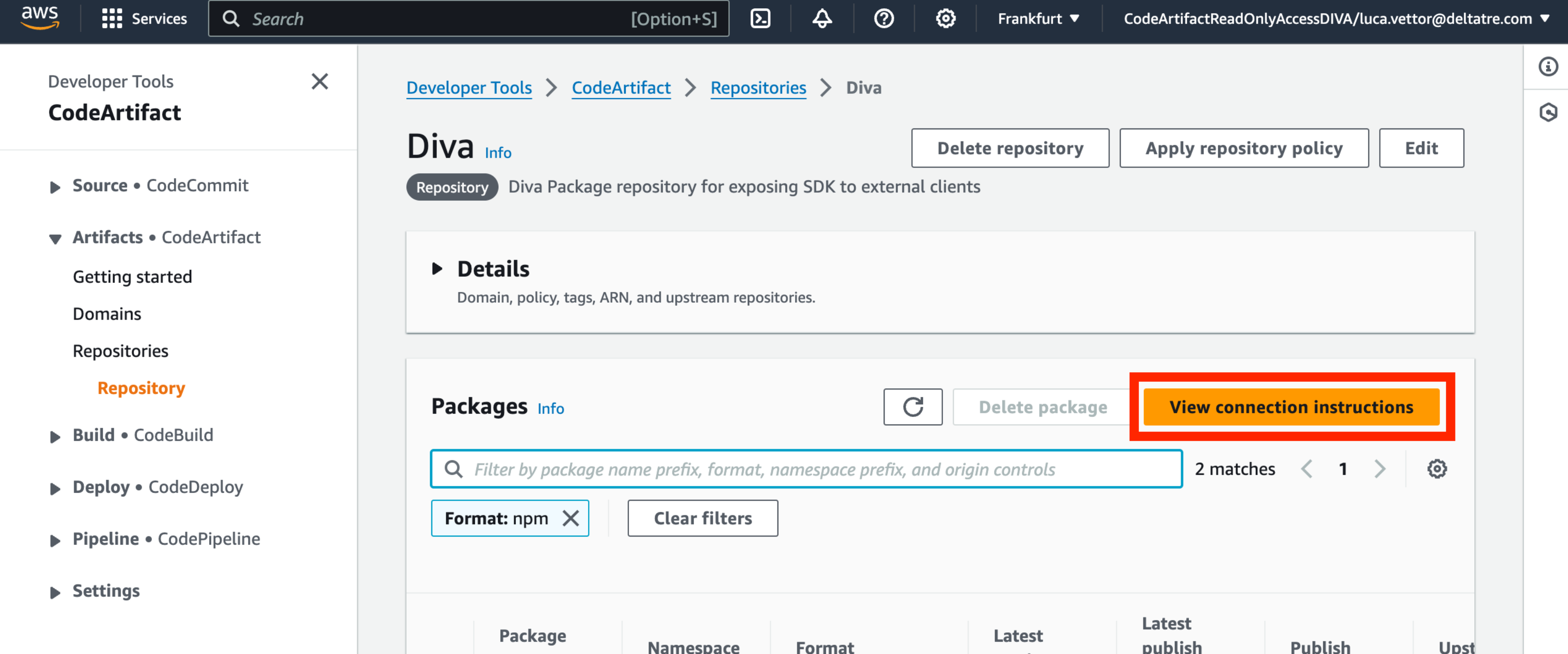The height and width of the screenshot is (654, 1568).
Task: Click the Package column header
Action: (532, 636)
